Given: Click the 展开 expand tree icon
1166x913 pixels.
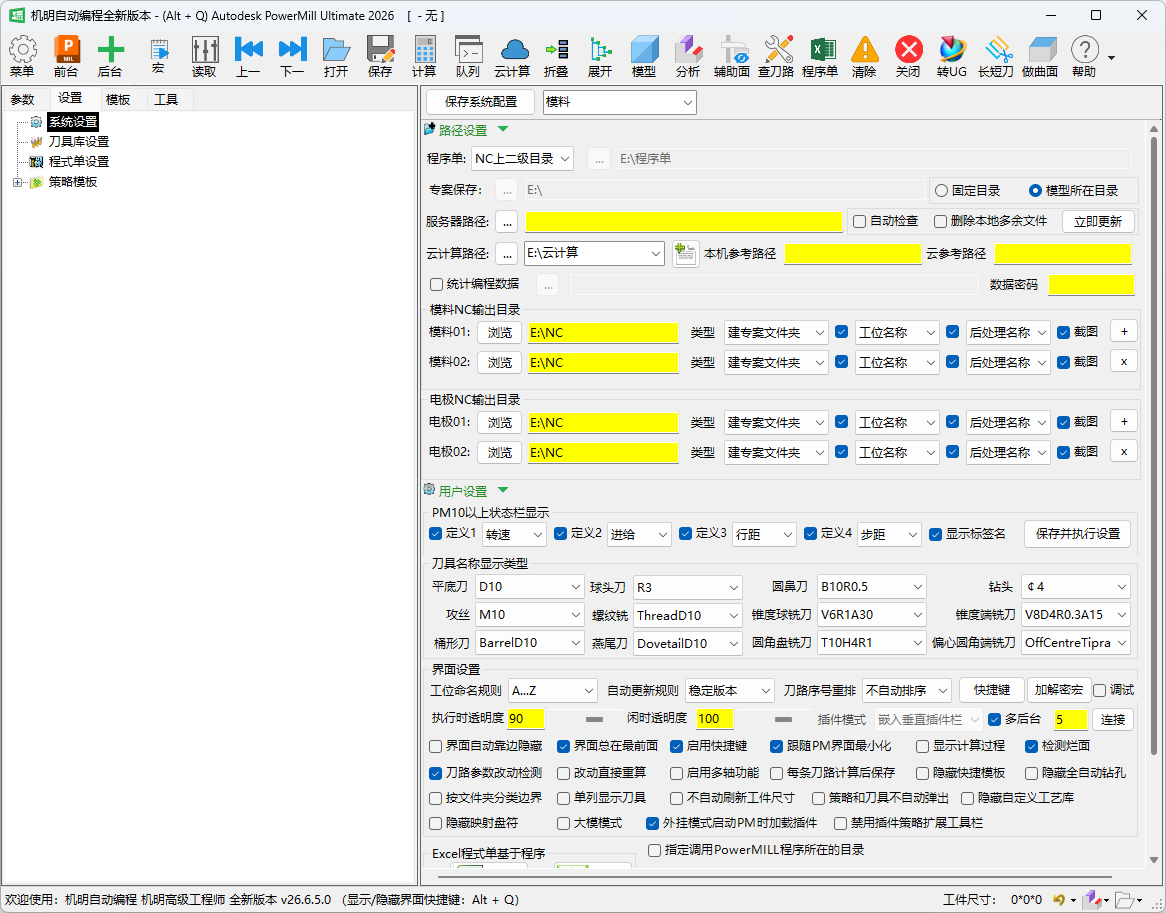Looking at the screenshot, I should 600,57.
